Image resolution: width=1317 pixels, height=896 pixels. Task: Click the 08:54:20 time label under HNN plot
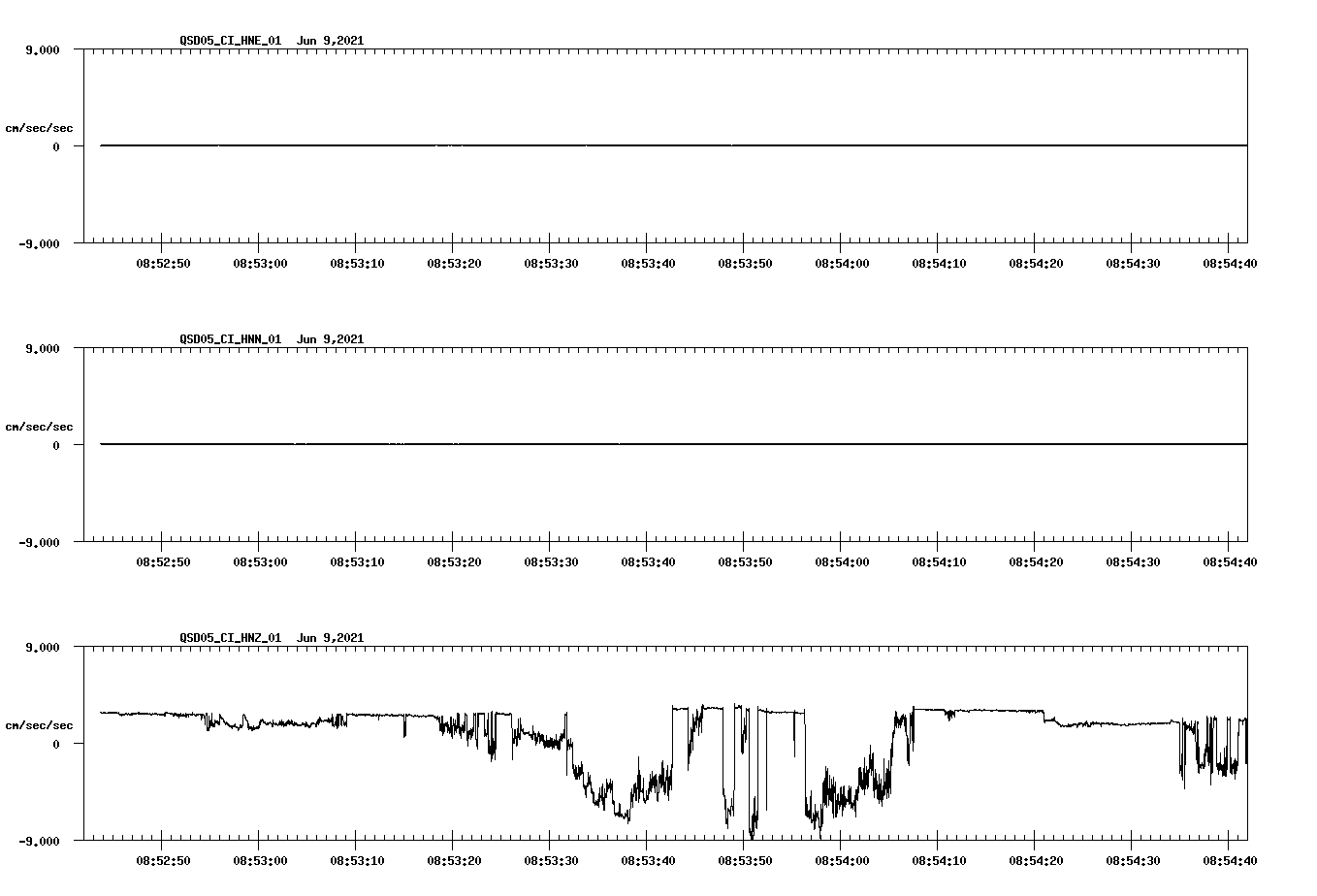click(x=1036, y=562)
